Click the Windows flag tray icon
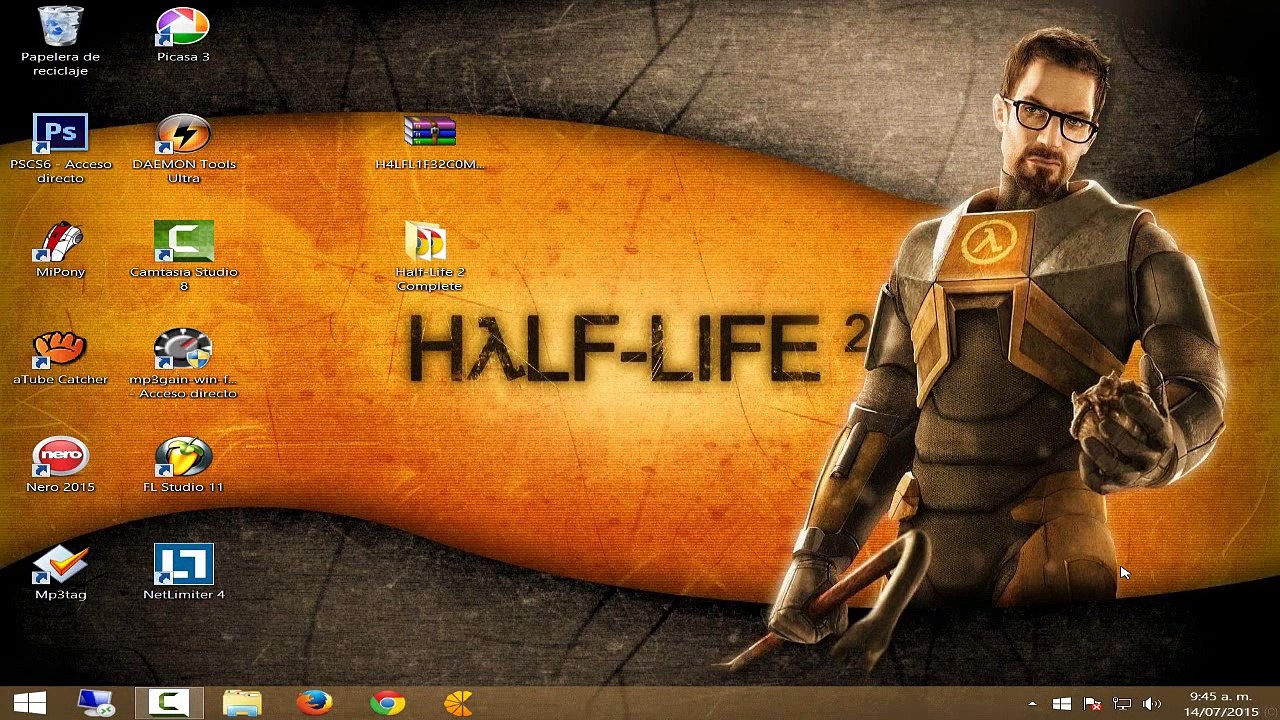1280x720 pixels. click(1062, 704)
